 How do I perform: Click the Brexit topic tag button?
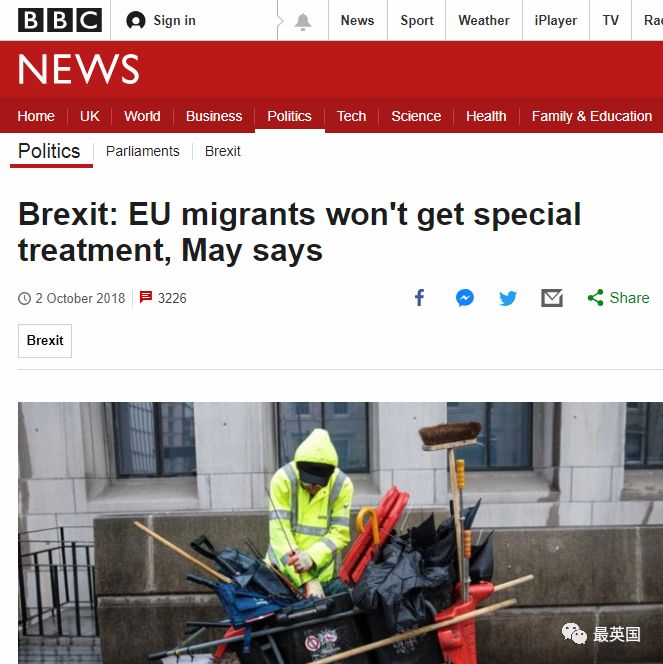click(45, 340)
